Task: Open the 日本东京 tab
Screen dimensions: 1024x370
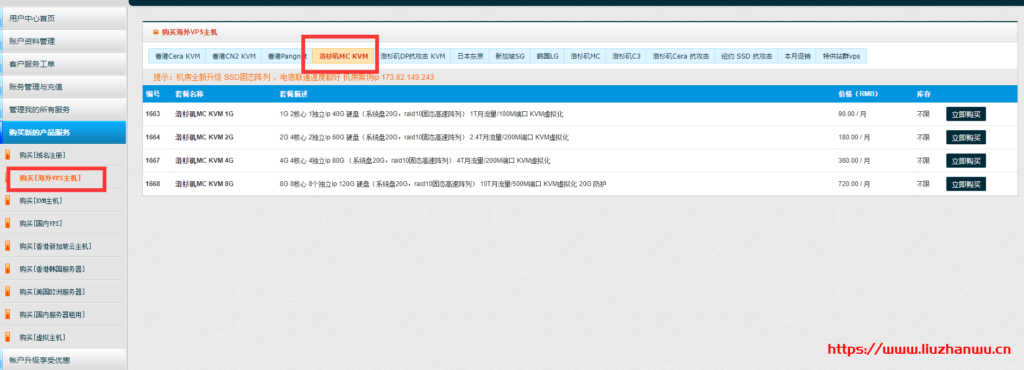Action: coord(470,57)
